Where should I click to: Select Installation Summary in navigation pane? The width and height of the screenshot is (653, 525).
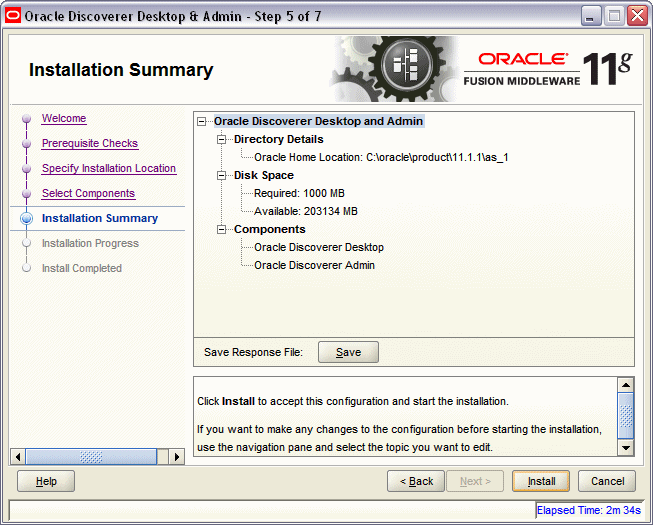(x=100, y=218)
